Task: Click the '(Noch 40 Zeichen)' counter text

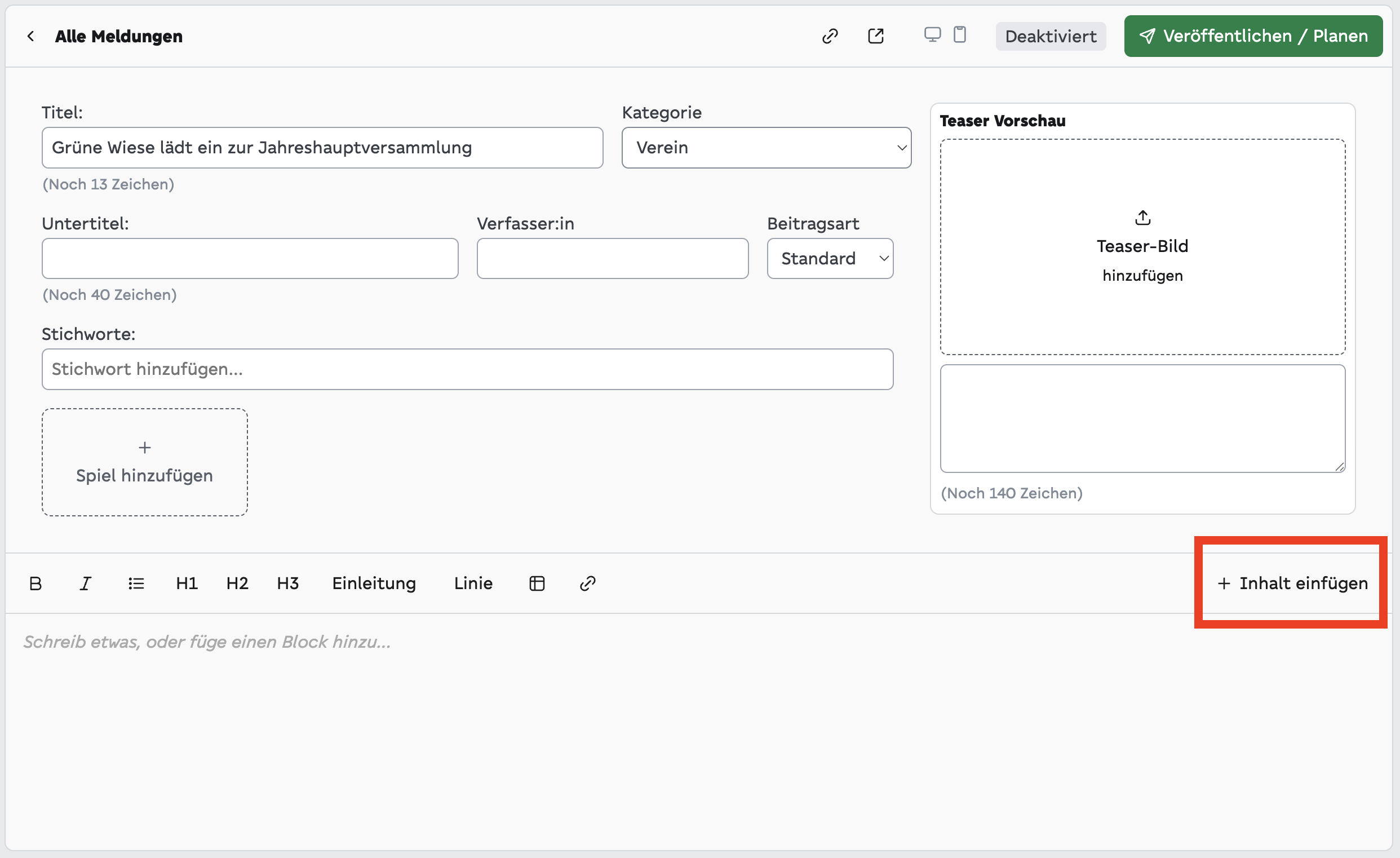Action: (x=110, y=295)
